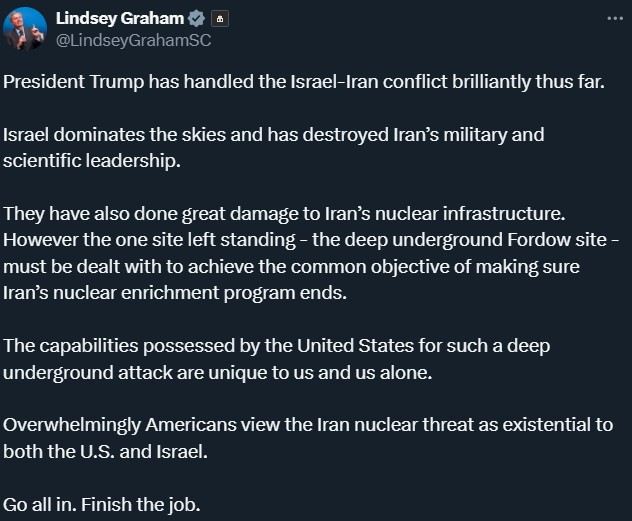Click the 'Go all in. Finish the job.' line
The height and width of the screenshot is (521, 632).
pyautogui.click(x=102, y=504)
